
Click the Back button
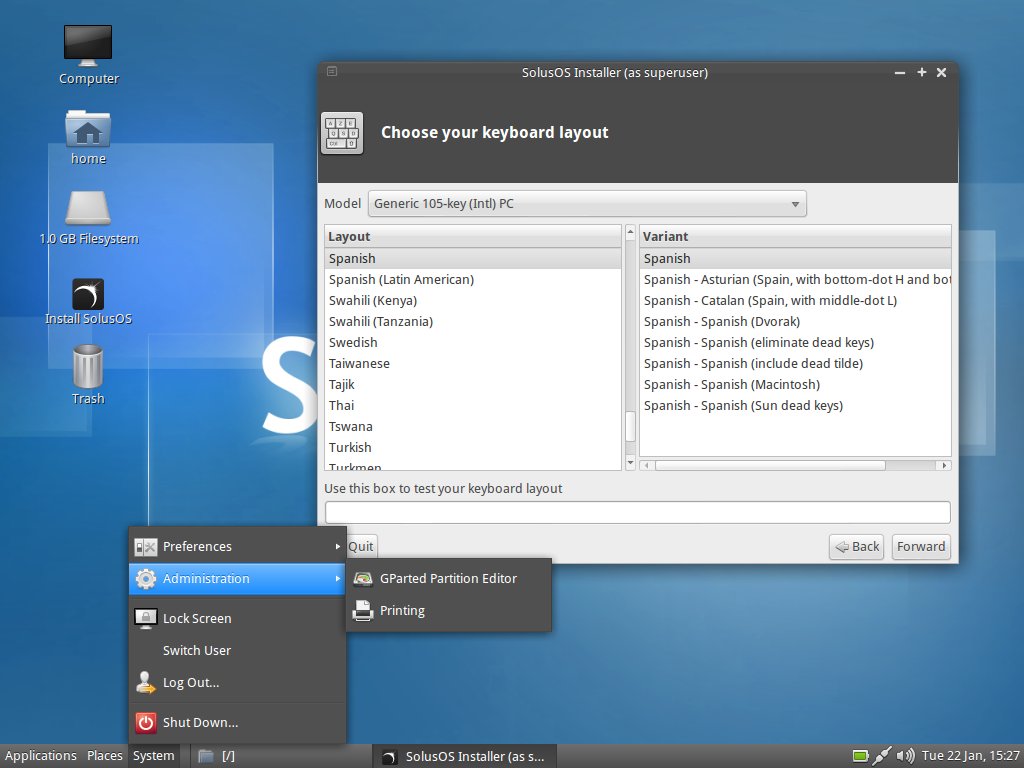(x=857, y=547)
